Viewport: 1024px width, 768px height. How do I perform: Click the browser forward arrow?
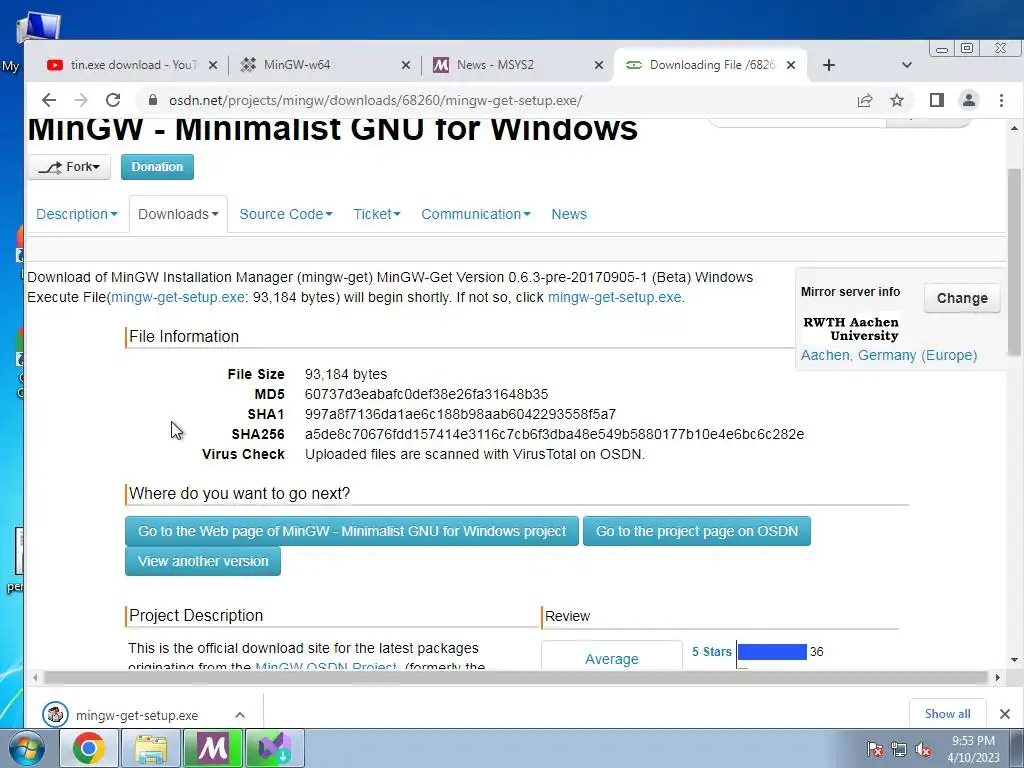[x=81, y=100]
